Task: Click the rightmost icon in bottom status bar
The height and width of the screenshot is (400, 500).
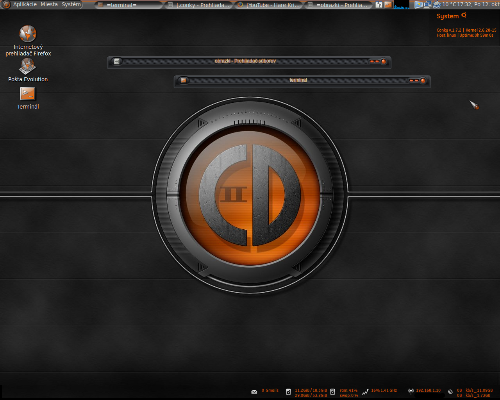Action: point(450,392)
